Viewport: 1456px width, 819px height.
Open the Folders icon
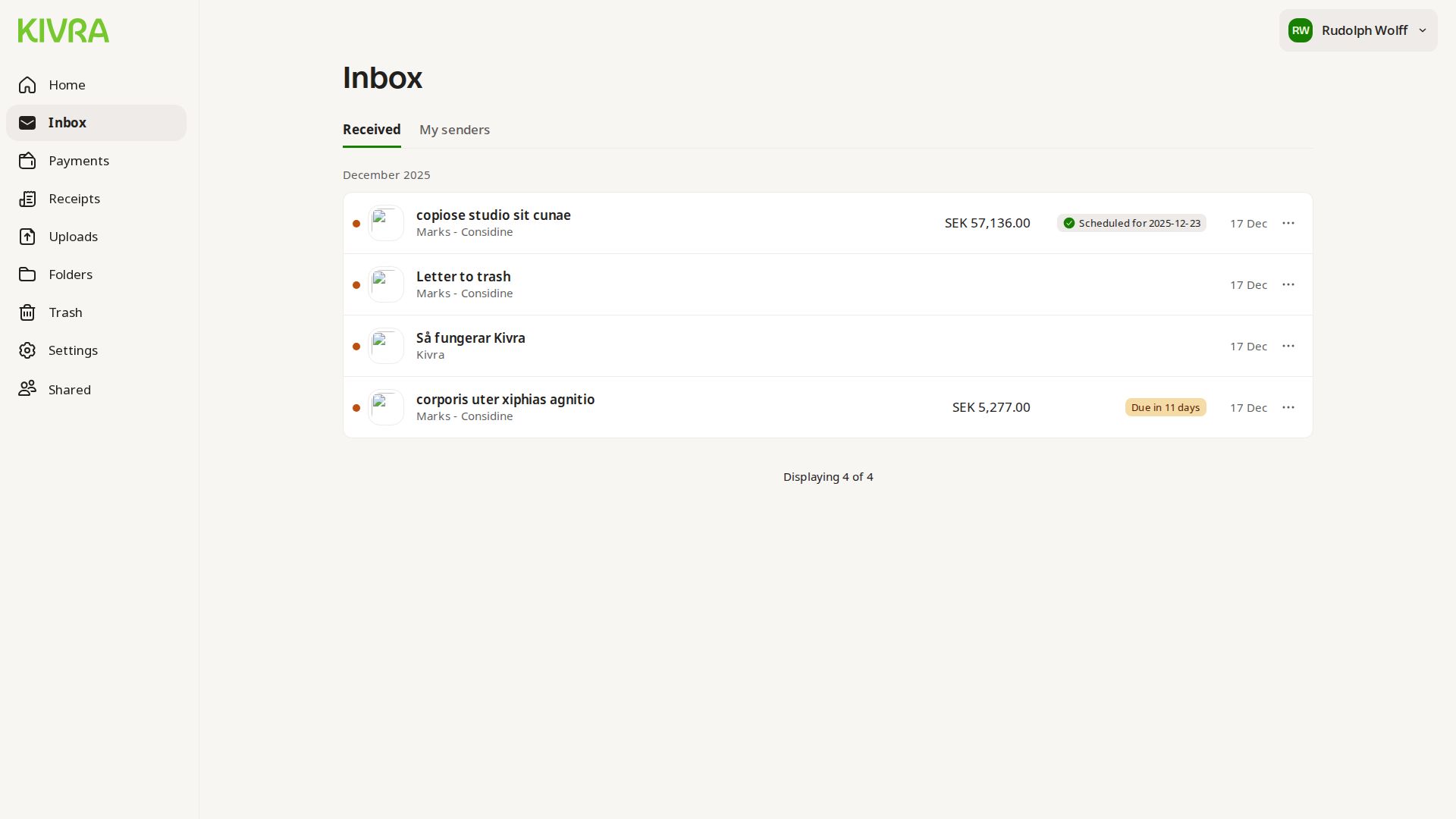[27, 275]
